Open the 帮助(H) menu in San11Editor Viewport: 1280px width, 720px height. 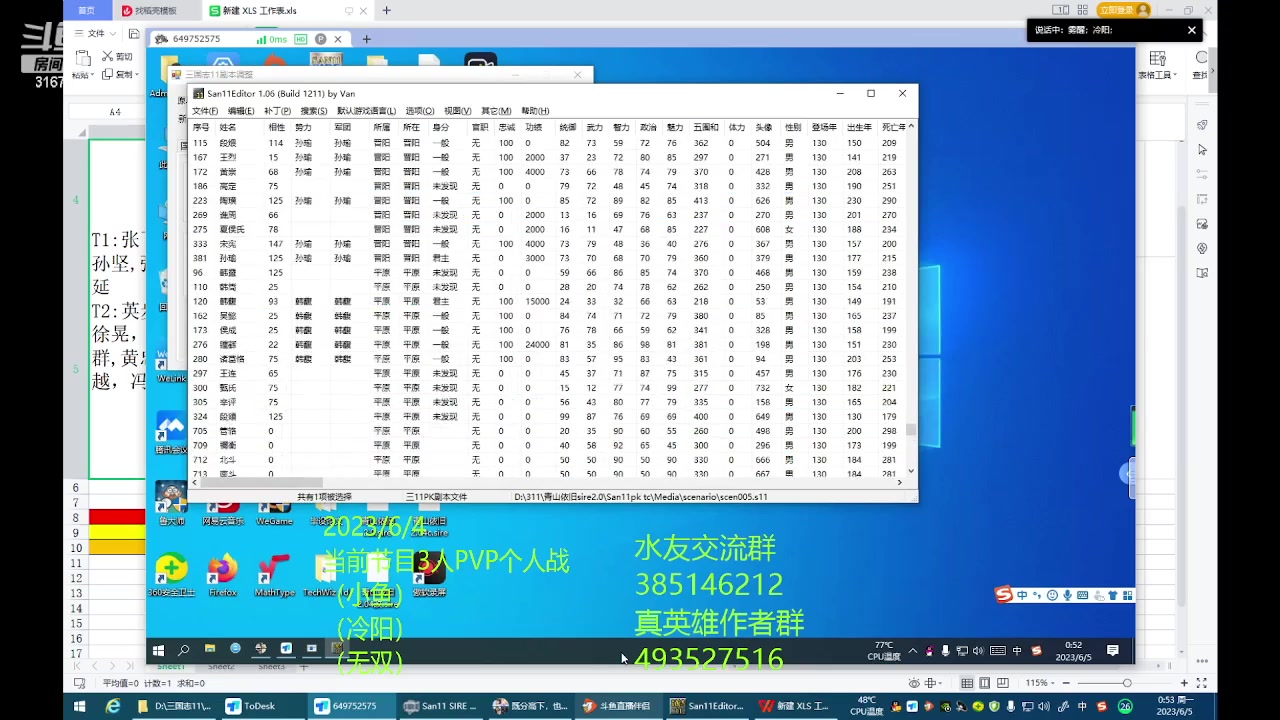pyautogui.click(x=535, y=111)
